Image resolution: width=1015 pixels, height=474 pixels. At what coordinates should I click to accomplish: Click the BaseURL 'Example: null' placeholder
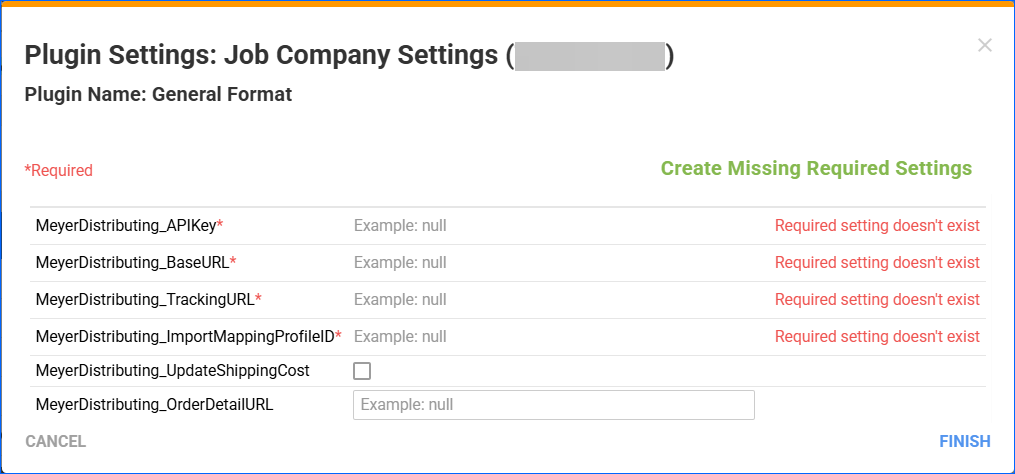point(400,263)
